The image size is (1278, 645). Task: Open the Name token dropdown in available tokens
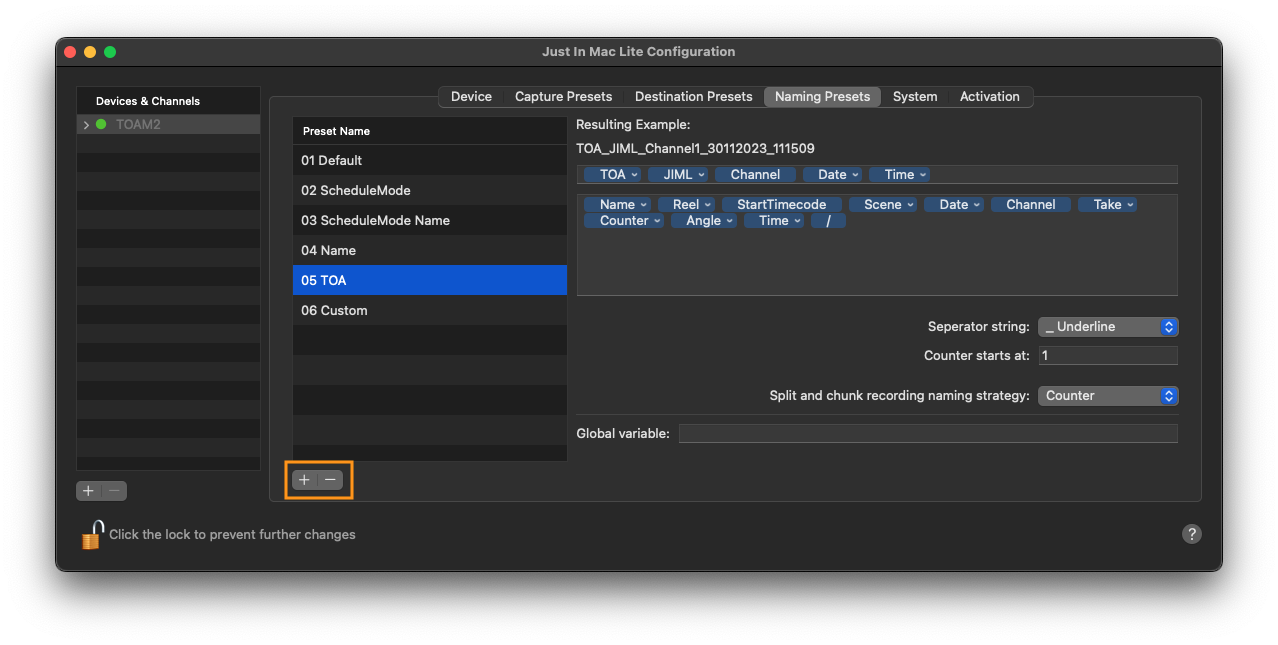[x=617, y=204]
